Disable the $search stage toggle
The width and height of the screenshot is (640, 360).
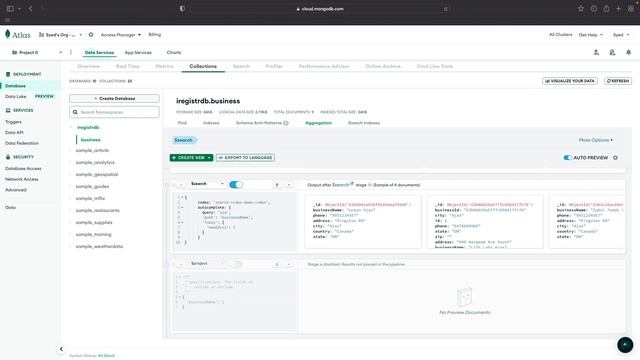click(236, 184)
